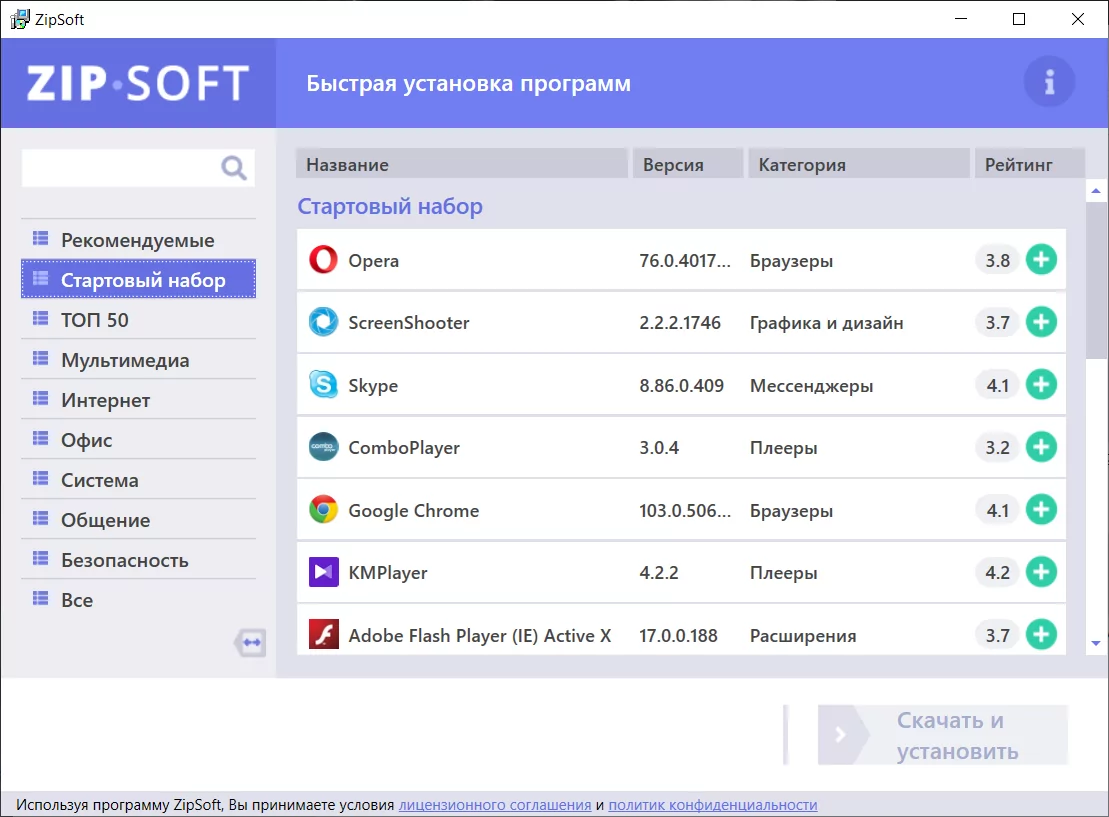1109x817 pixels.
Task: Add Google Chrome with its green plus
Action: [1041, 509]
